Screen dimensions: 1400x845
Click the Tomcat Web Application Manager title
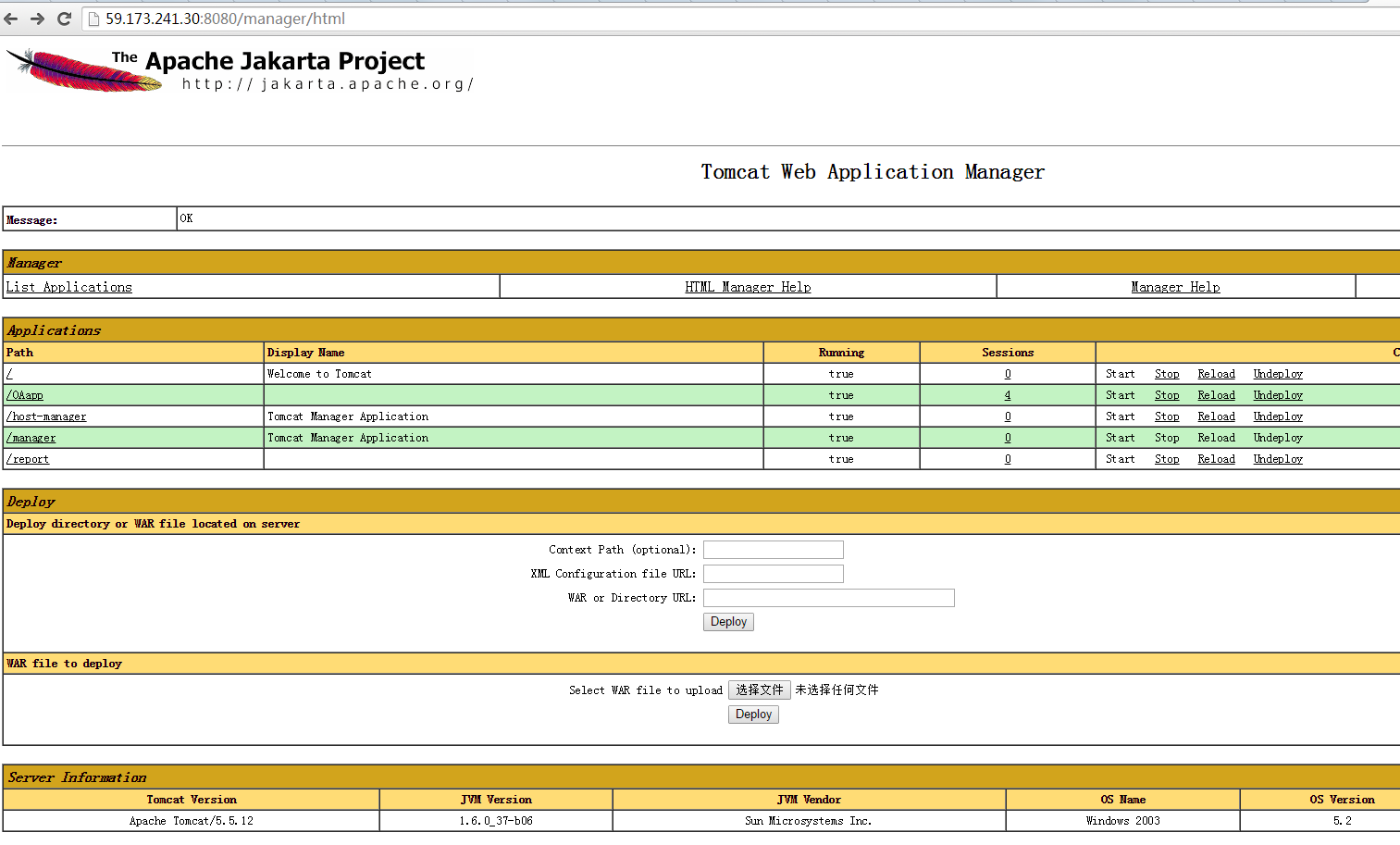[x=873, y=172]
